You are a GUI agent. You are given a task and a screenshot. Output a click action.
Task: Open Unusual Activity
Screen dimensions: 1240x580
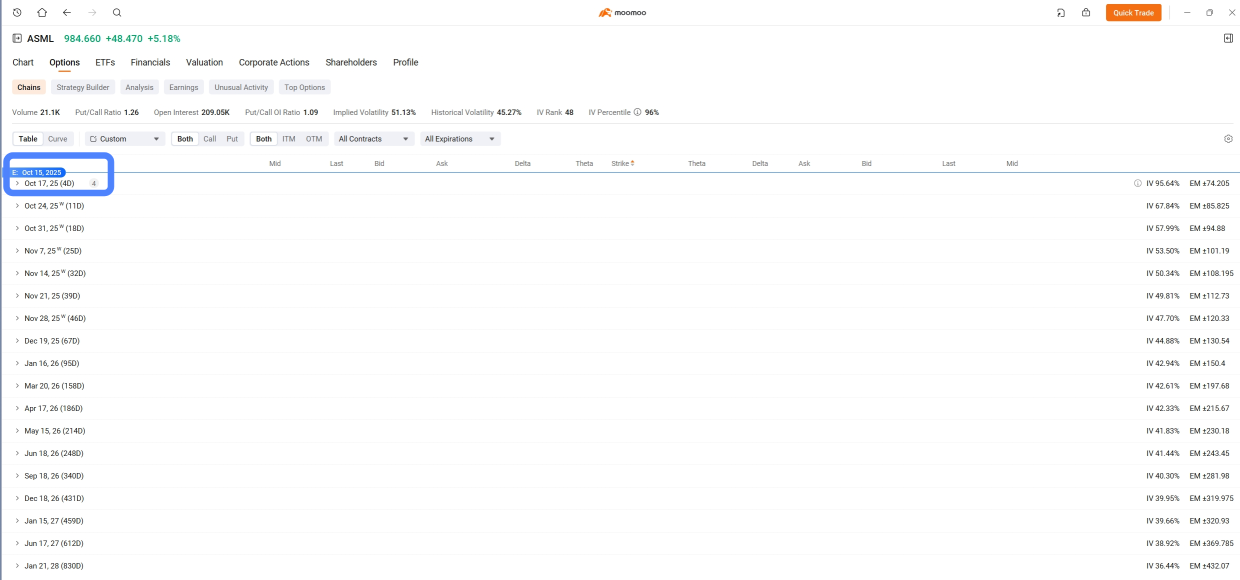(241, 87)
